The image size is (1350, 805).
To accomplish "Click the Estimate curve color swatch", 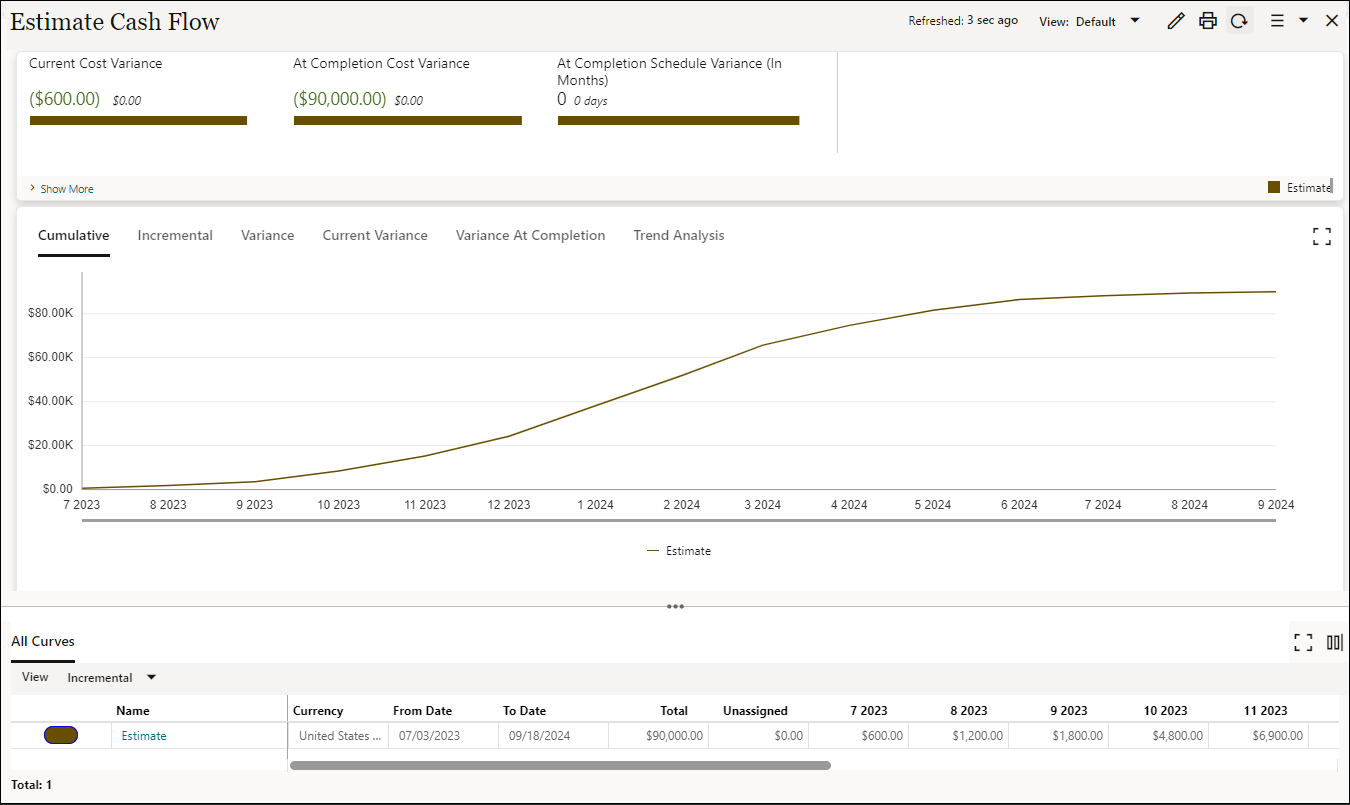I will pyautogui.click(x=61, y=735).
